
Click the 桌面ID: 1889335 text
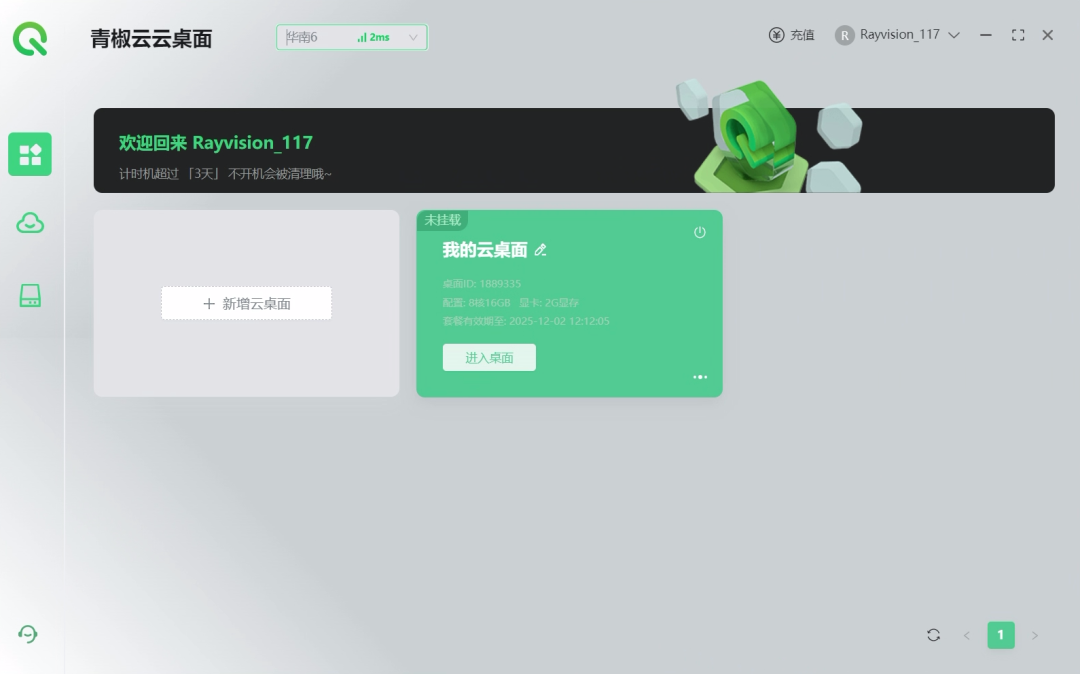click(x=481, y=284)
